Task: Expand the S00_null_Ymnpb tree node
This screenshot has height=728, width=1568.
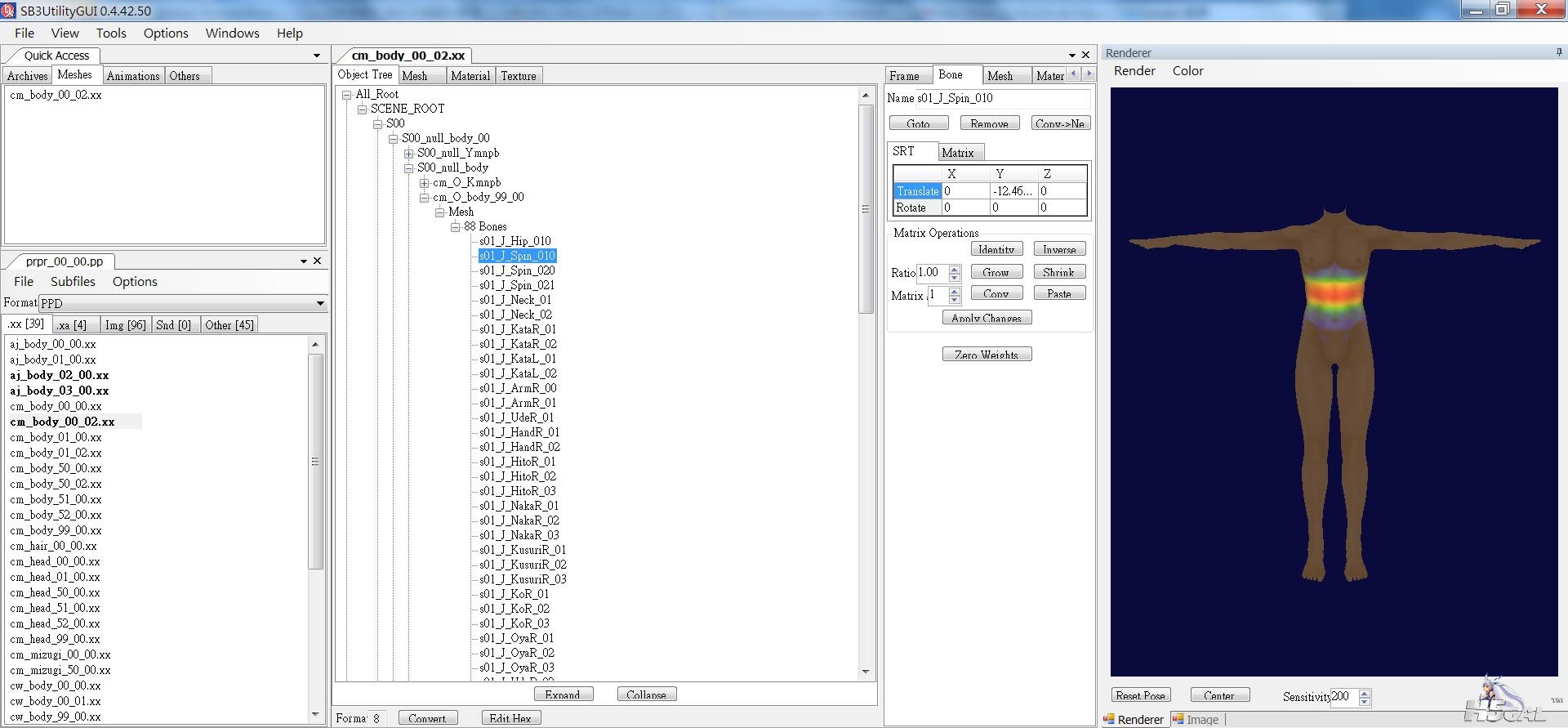Action: point(408,154)
